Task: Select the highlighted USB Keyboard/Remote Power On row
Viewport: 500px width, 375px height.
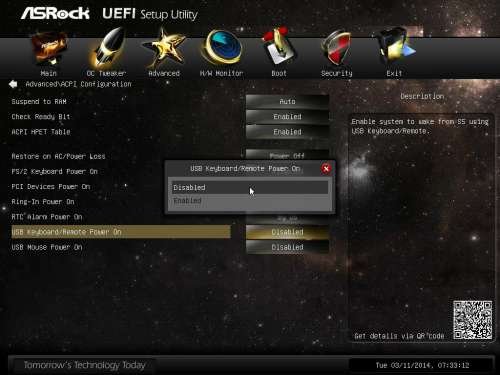Action: [121, 232]
